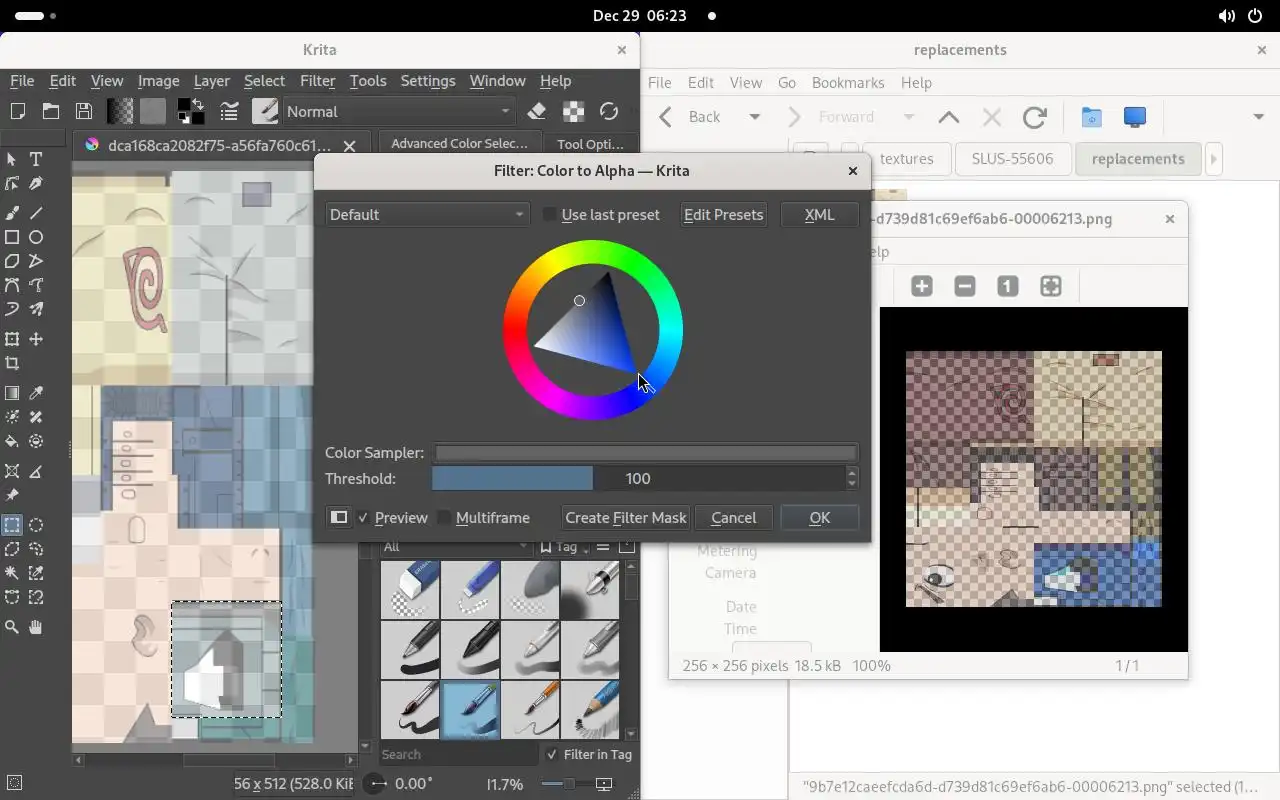This screenshot has width=1280, height=800.
Task: Click the XML button in filter dialog
Action: tap(819, 215)
